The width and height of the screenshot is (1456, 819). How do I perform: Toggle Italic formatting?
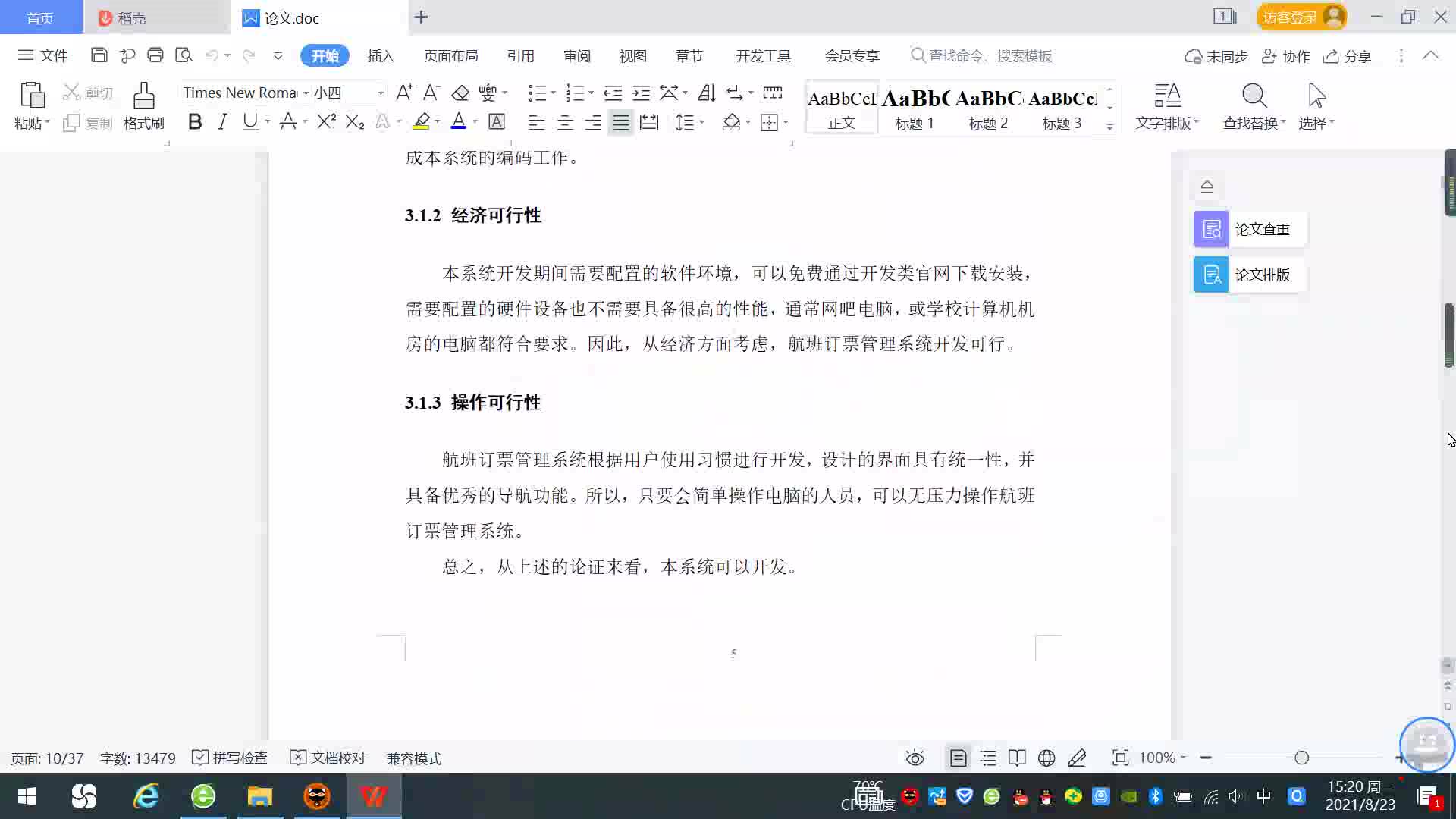tap(222, 121)
